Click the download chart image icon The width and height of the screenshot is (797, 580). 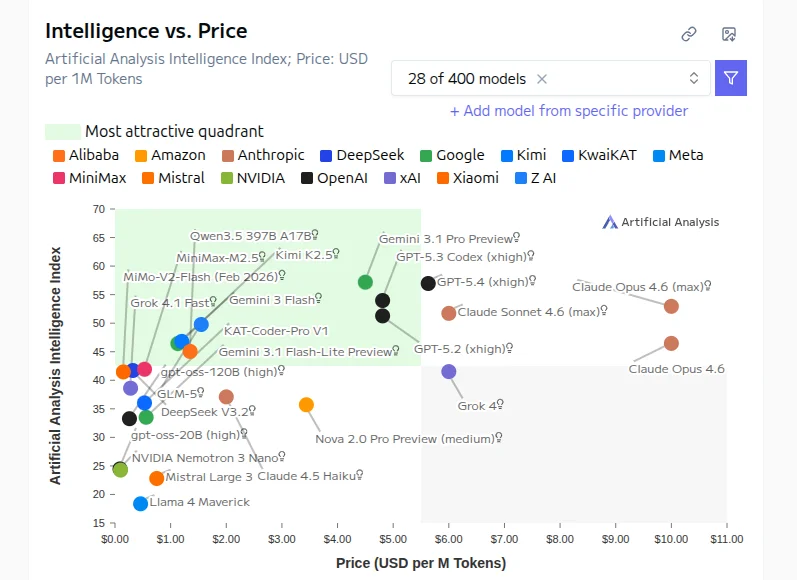(729, 34)
